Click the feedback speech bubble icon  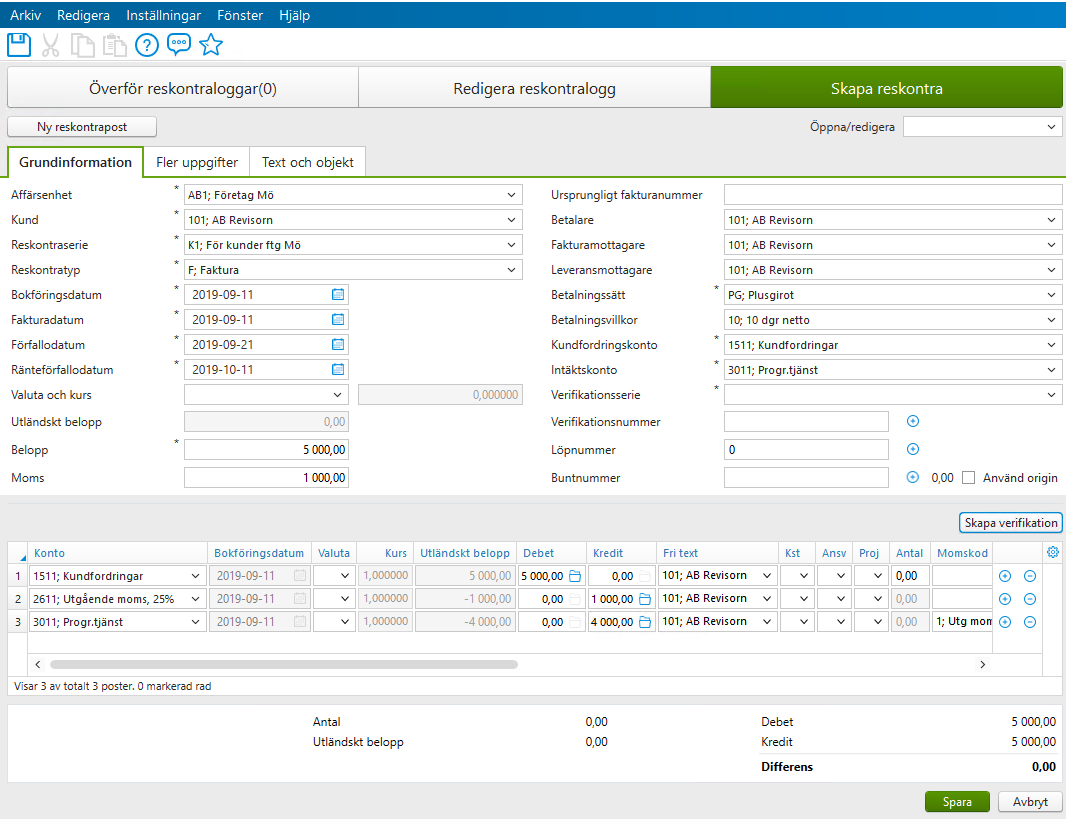178,44
